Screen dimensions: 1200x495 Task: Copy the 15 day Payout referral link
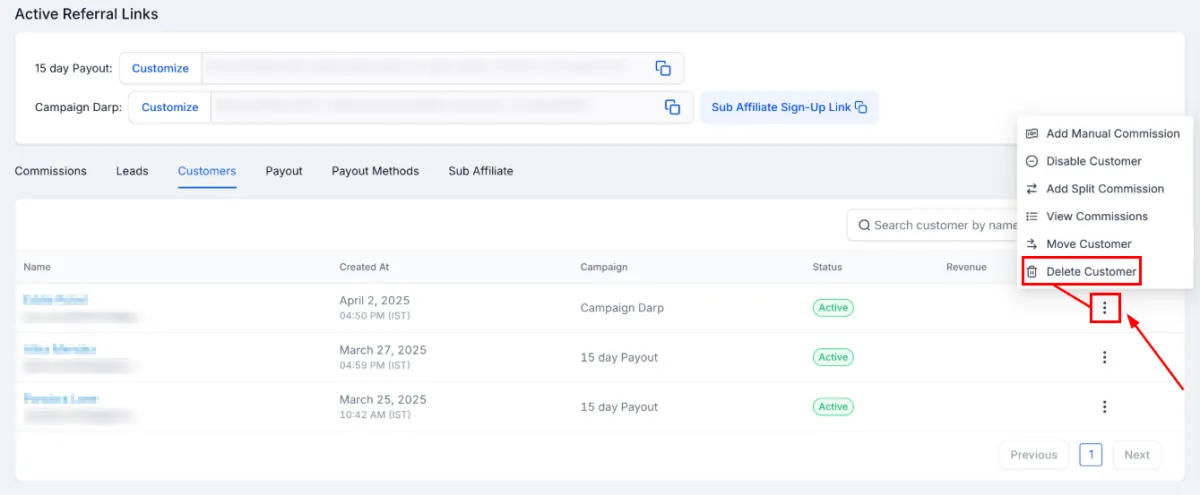[663, 68]
